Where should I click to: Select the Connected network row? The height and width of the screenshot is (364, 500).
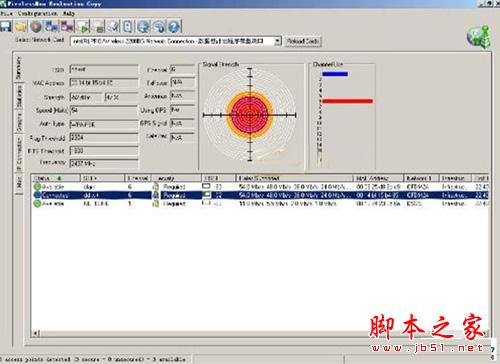click(260, 195)
